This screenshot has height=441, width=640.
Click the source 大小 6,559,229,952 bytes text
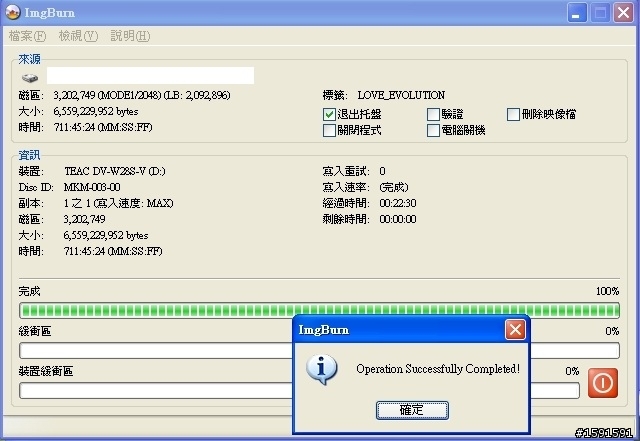point(96,111)
